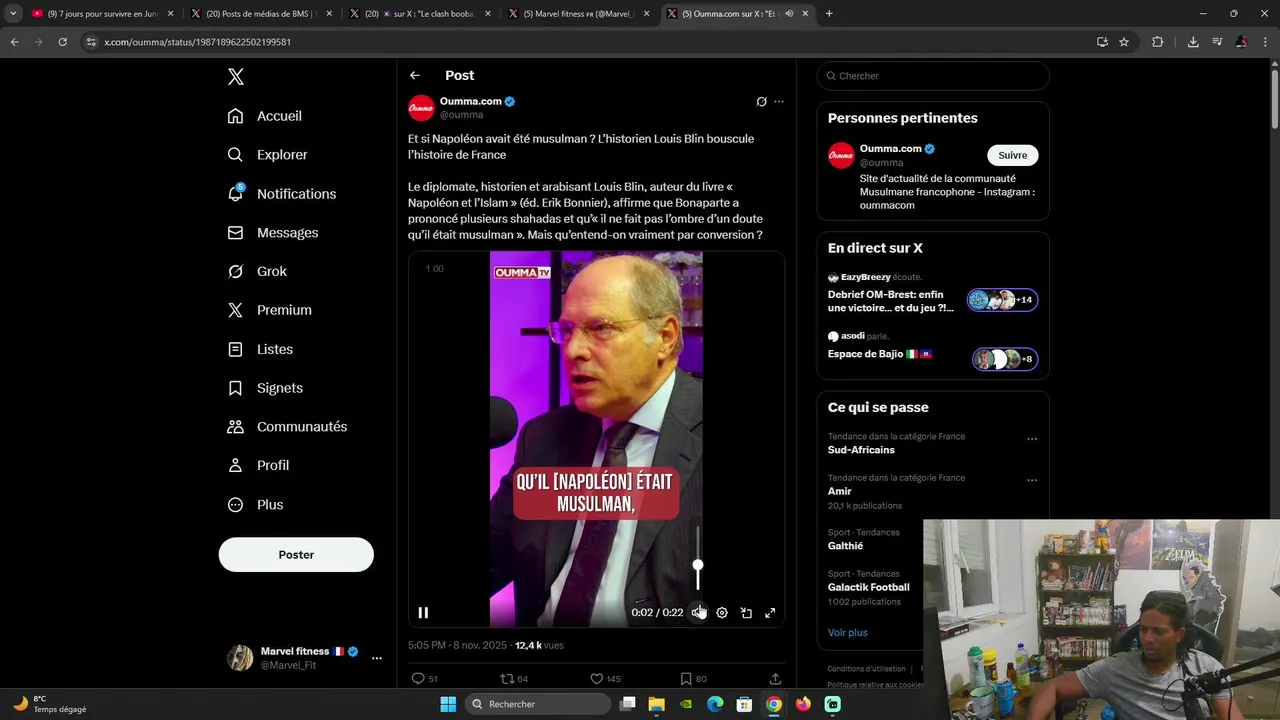Join Debrief OM-Brest live space
Screen dimensions: 1280x720
pyautogui.click(x=932, y=295)
